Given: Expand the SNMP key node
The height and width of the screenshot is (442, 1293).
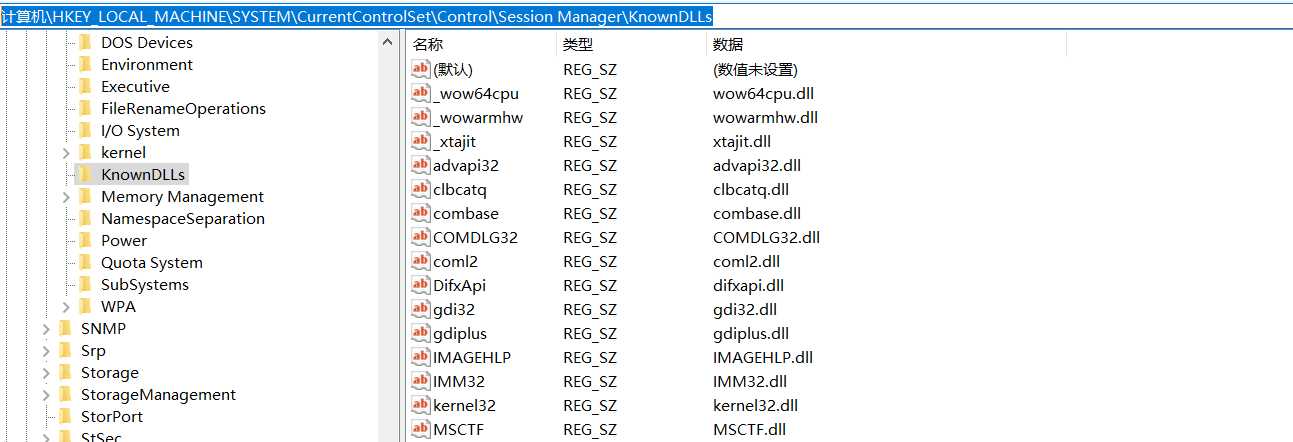Looking at the screenshot, I should click(x=46, y=329).
